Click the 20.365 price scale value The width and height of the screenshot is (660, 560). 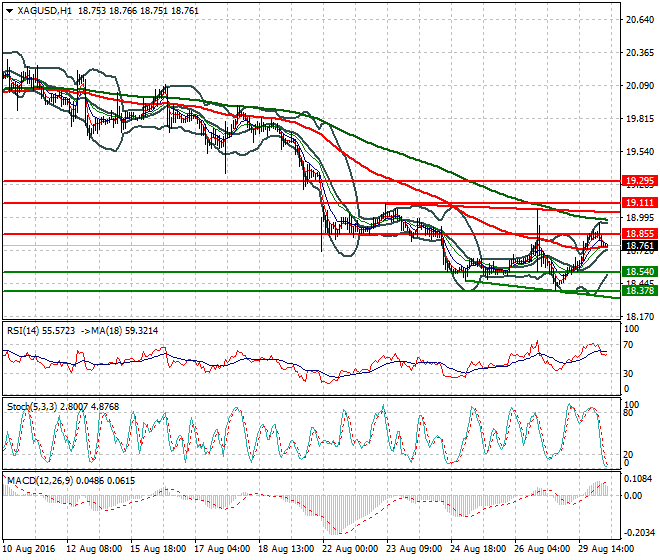(x=640, y=53)
